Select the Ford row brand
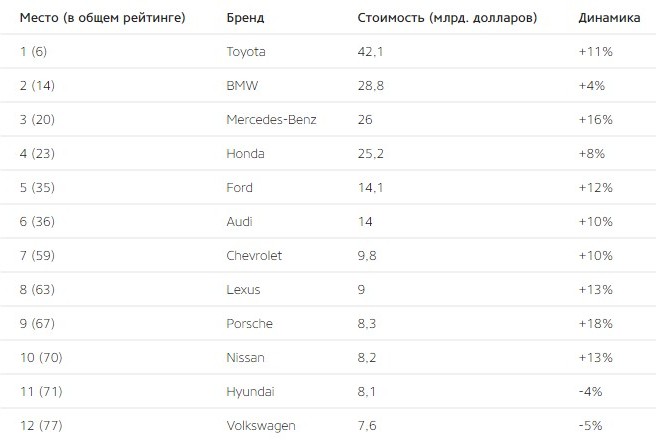 click(239, 187)
